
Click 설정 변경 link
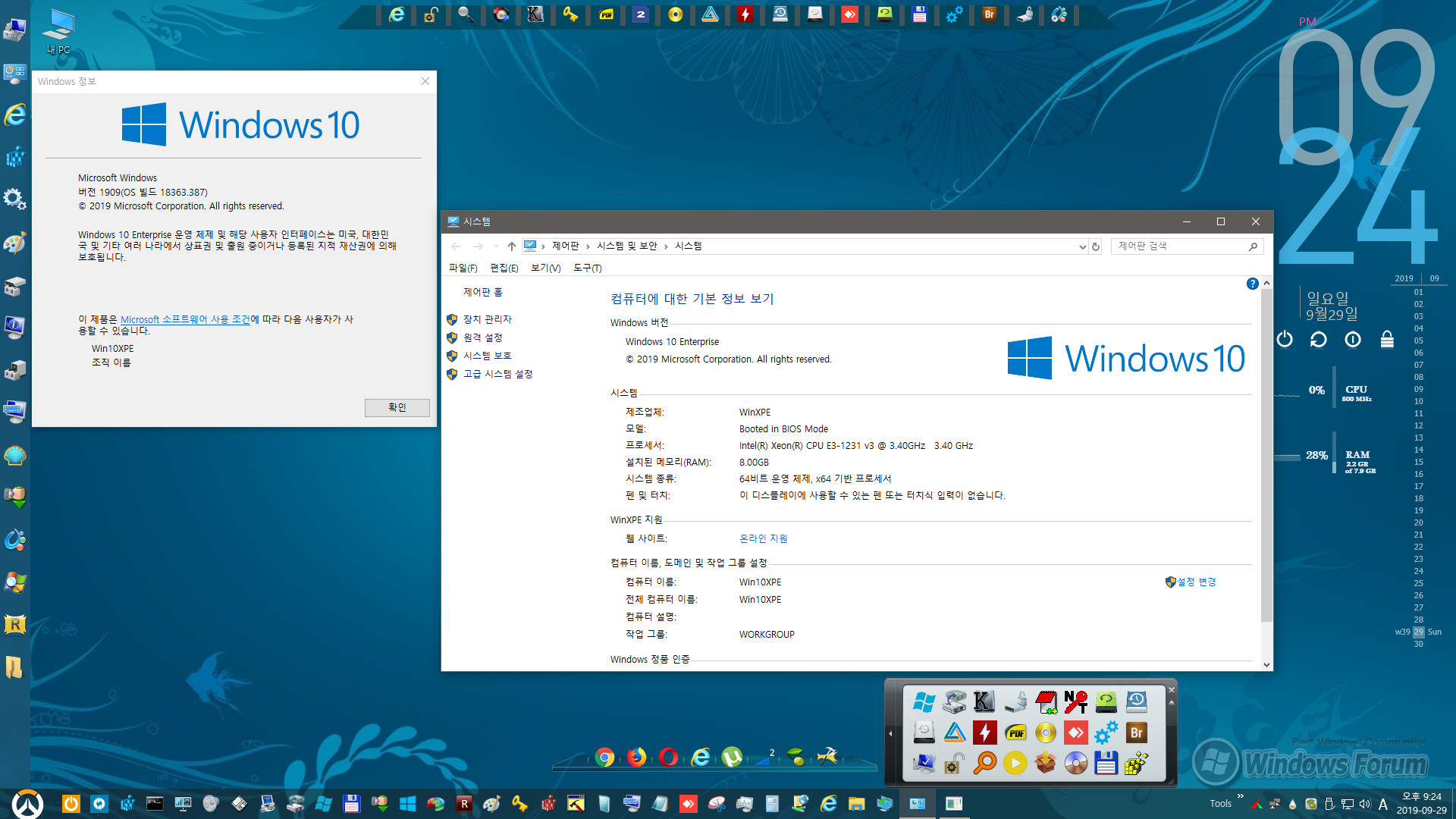[x=1197, y=582]
